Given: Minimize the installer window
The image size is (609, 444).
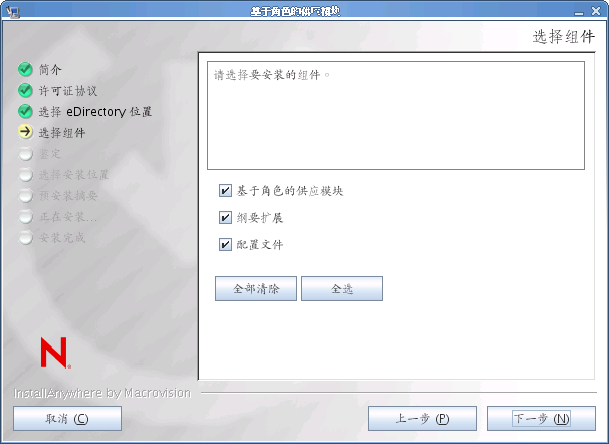Looking at the screenshot, I should tap(579, 12).
